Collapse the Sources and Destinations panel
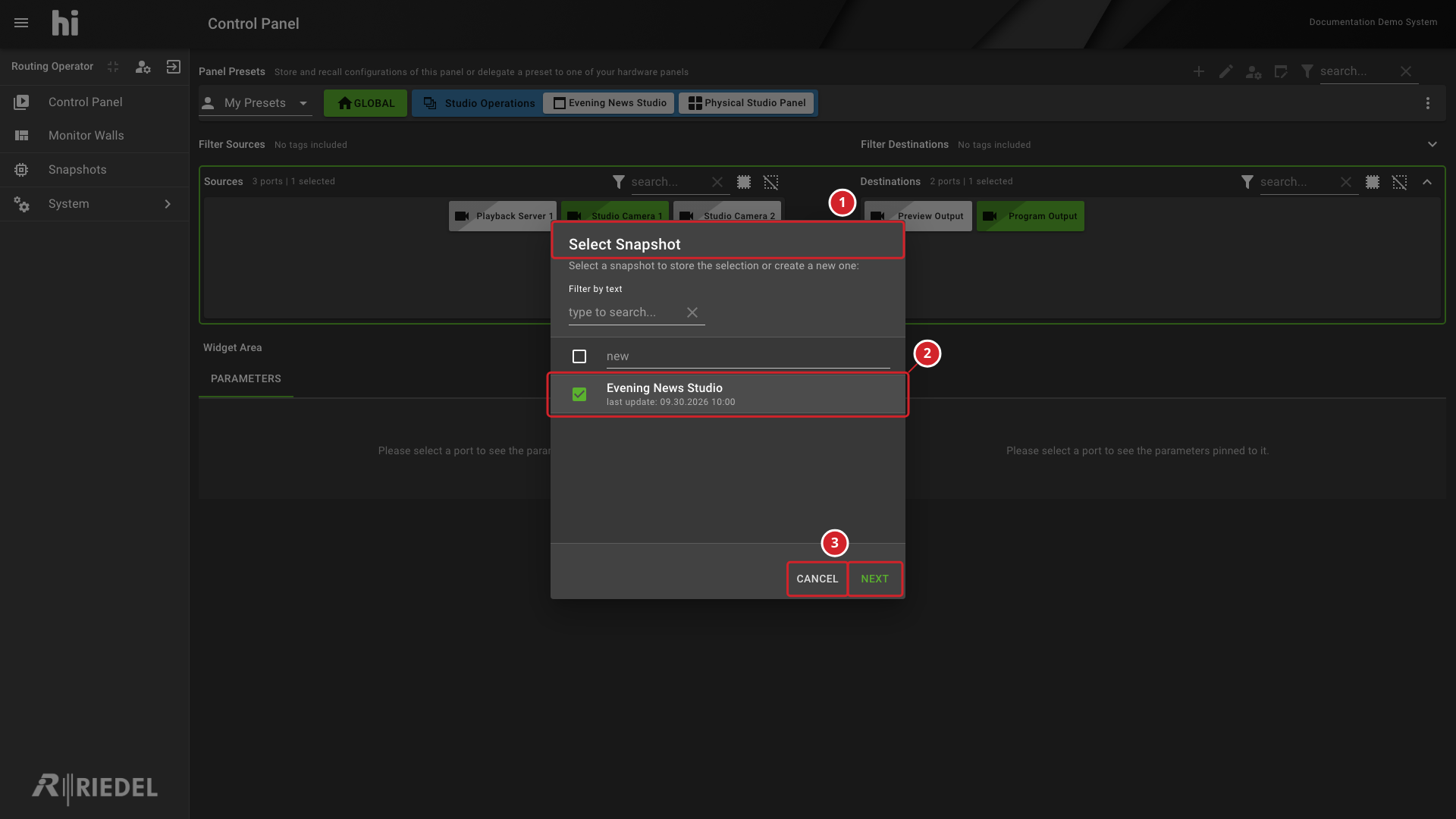The height and width of the screenshot is (819, 1456). tap(1427, 182)
